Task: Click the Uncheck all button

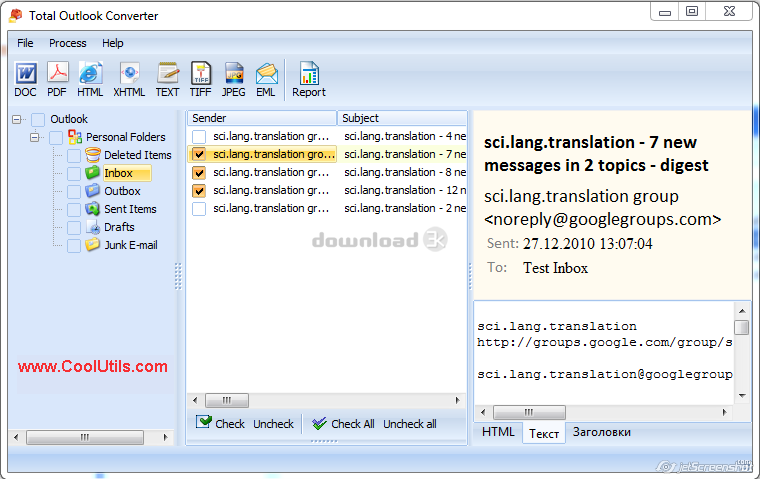Action: click(x=410, y=424)
